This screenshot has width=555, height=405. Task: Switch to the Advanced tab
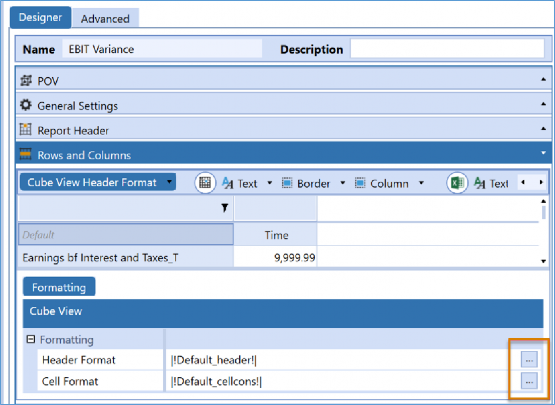[105, 19]
